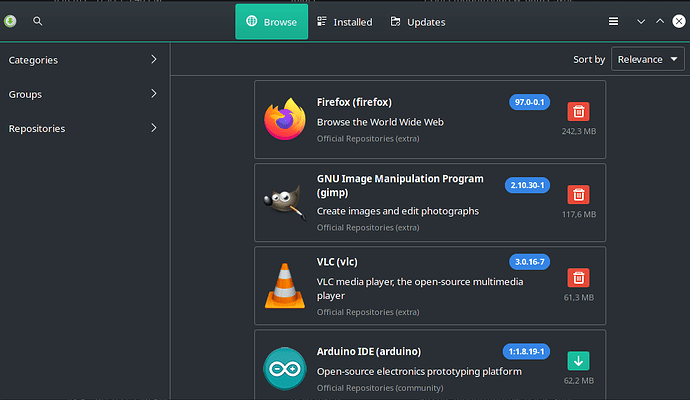The image size is (690, 400).
Task: Switch to the Installed tab
Action: pyautogui.click(x=345, y=22)
